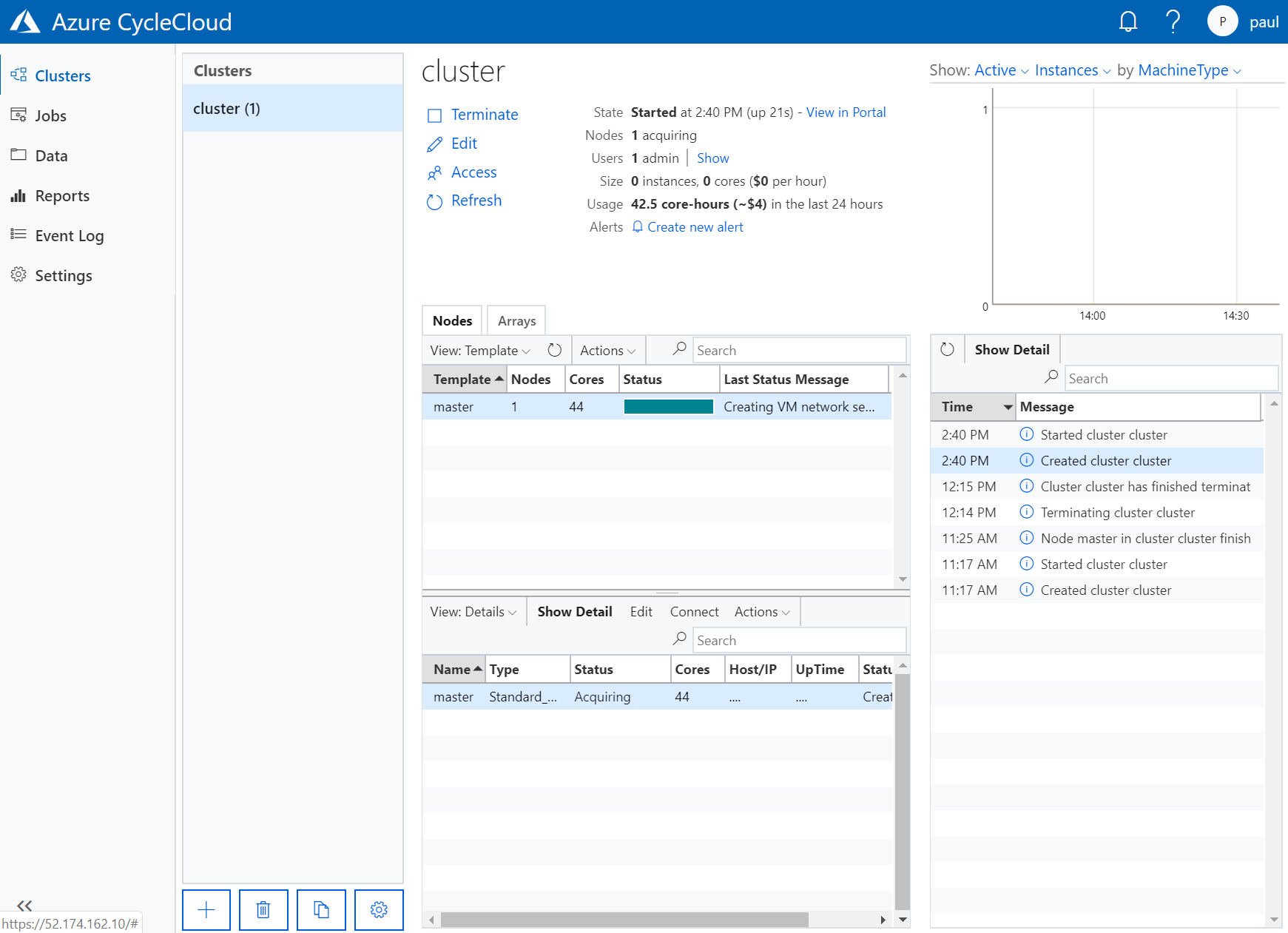Sort by Template column header
The height and width of the screenshot is (933, 1288).
pos(464,379)
